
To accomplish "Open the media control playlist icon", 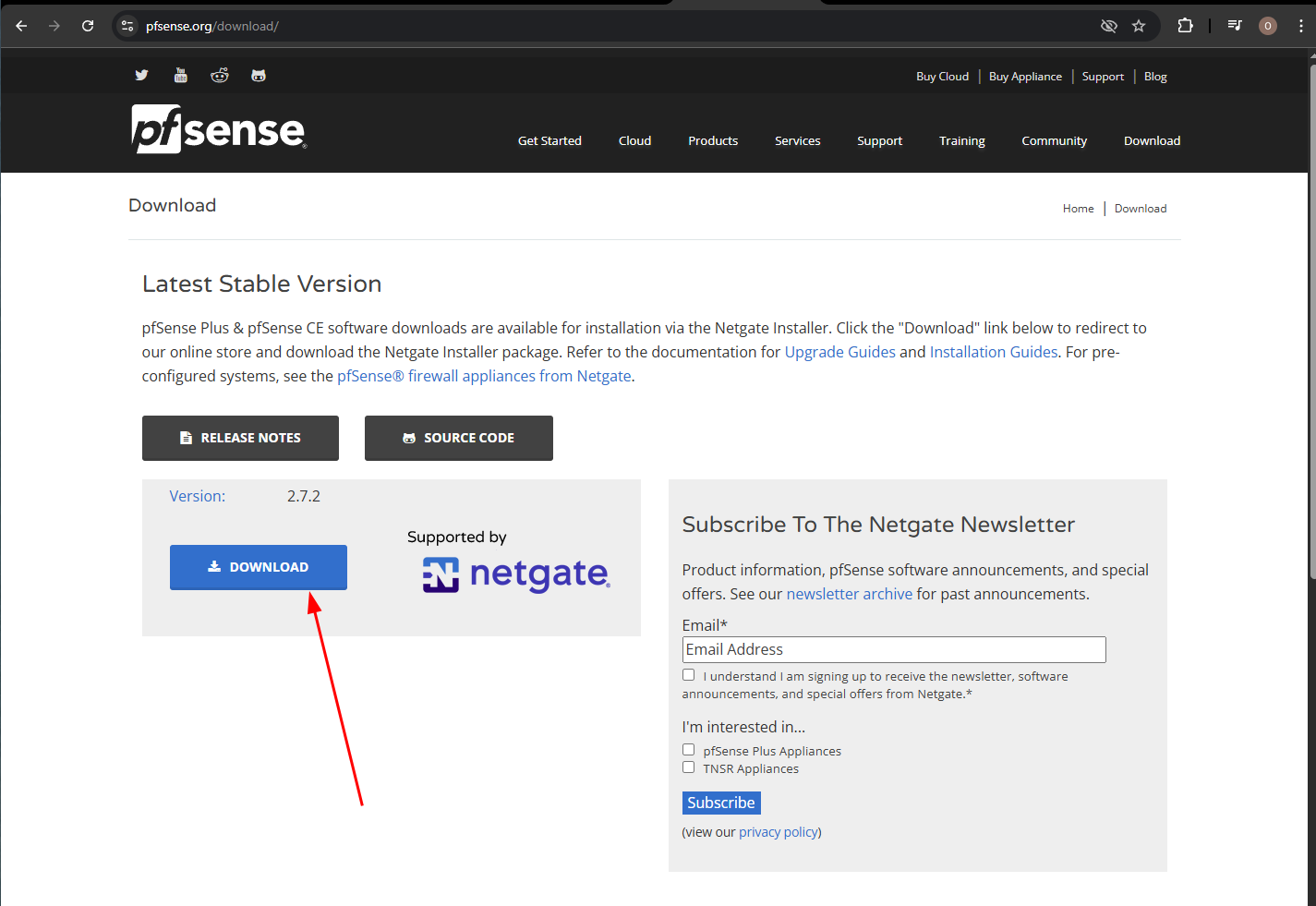I will pos(1235,26).
